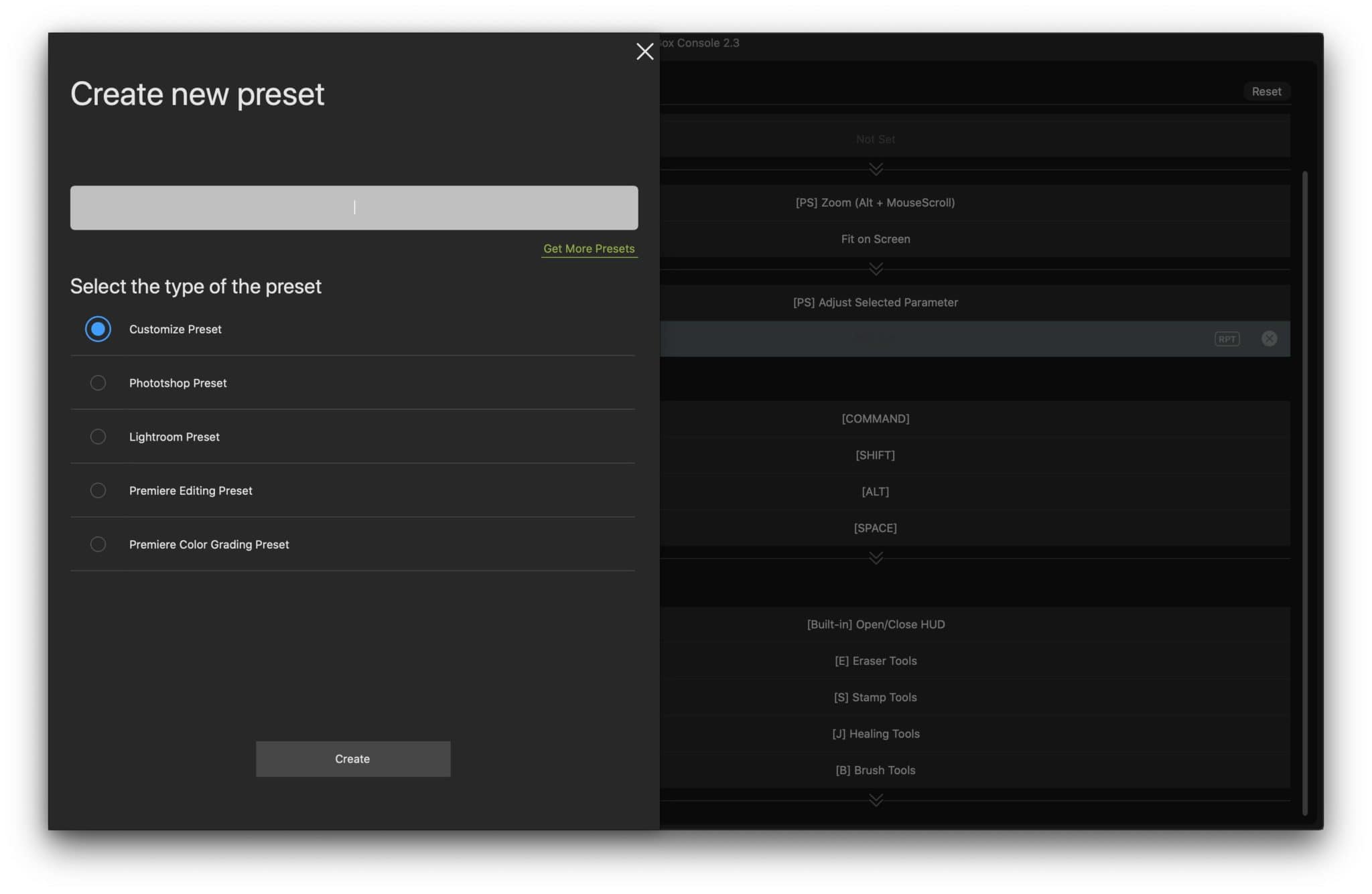Viewport: 1372px width, 894px height.
Task: Select the Fit on Screen entry
Action: click(876, 239)
